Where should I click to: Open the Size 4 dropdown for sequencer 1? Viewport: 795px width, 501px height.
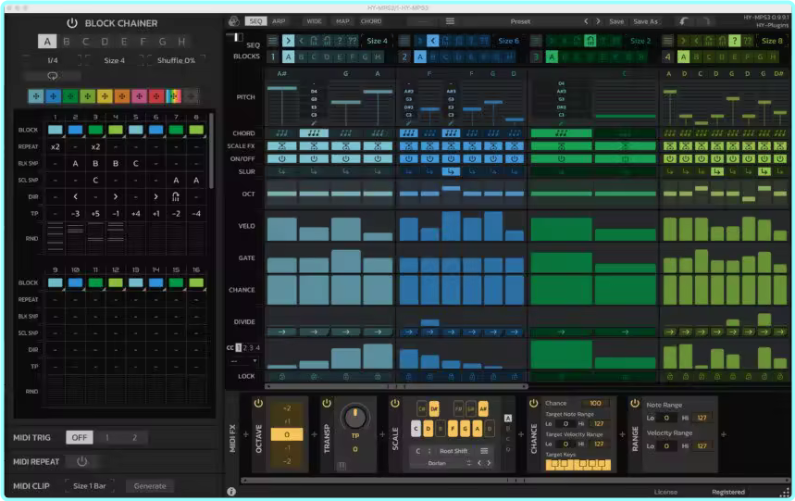click(x=377, y=41)
